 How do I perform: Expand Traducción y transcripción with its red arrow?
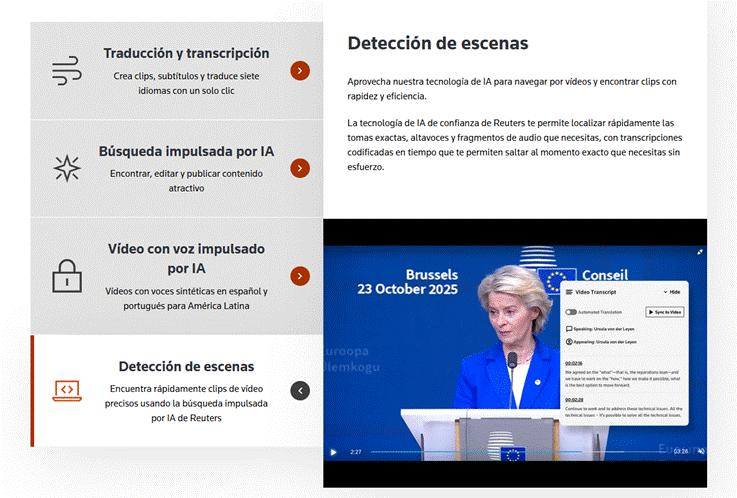click(300, 71)
